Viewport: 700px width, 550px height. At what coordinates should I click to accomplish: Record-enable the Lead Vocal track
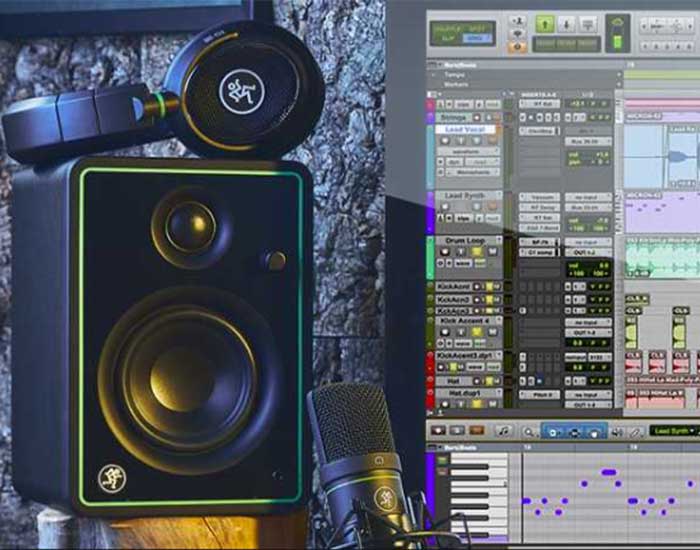445,141
